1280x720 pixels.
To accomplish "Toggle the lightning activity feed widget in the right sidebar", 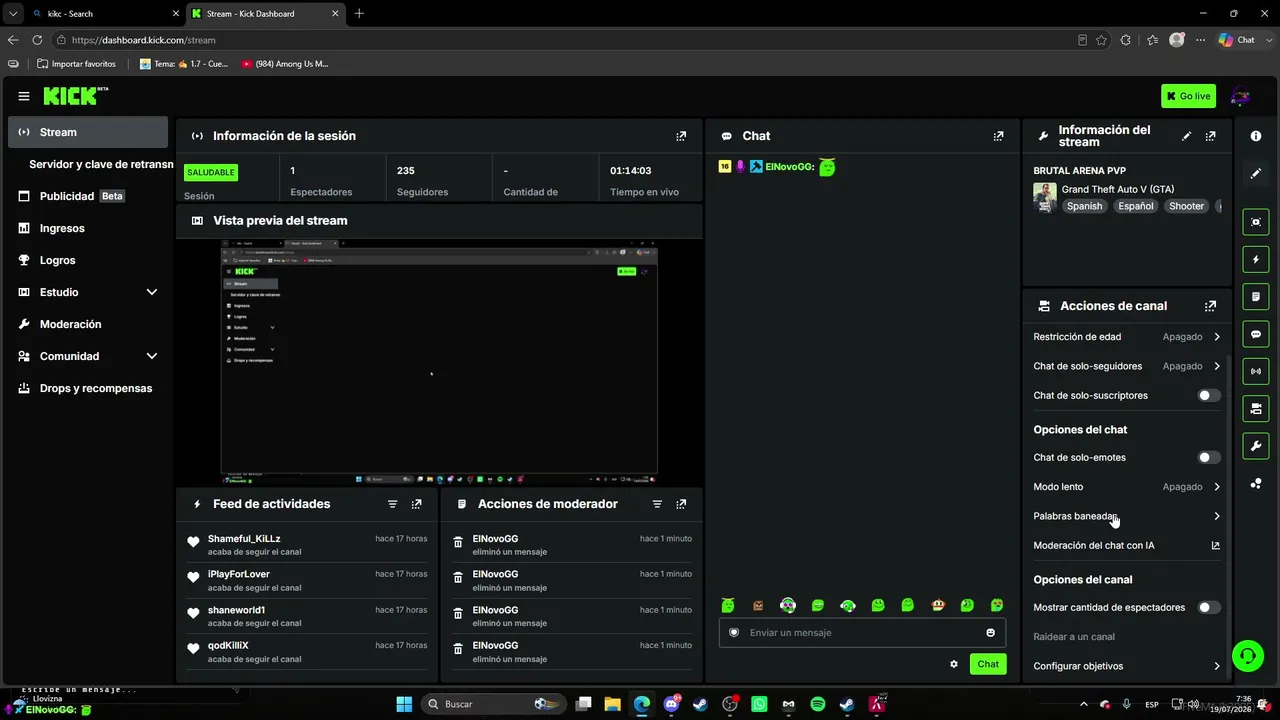I will [1256, 260].
